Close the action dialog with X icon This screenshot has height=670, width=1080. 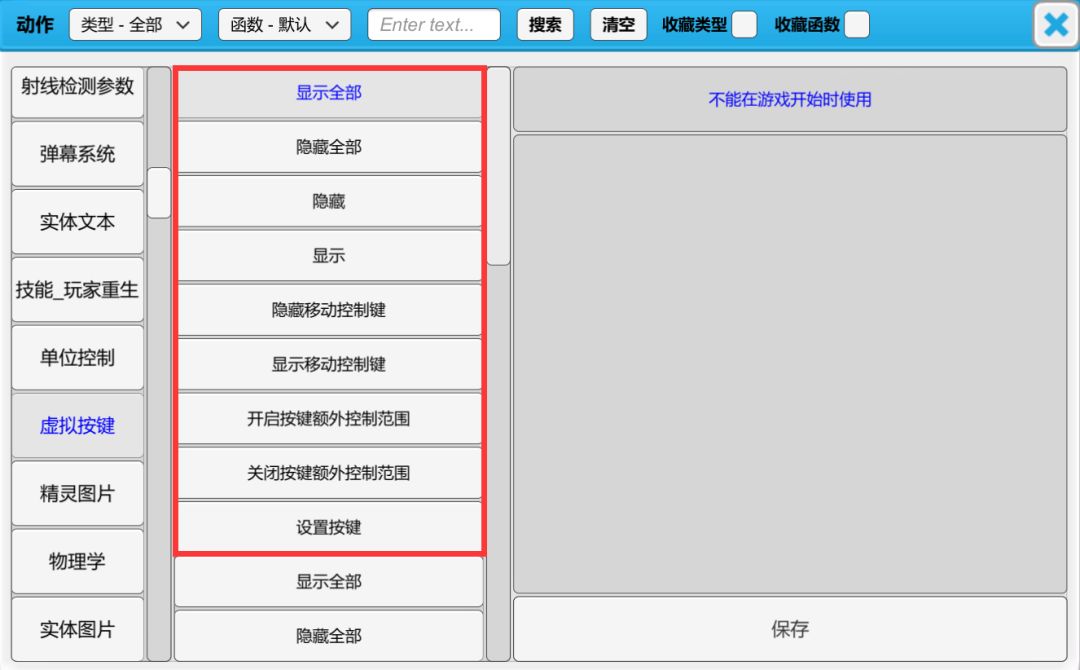point(1055,25)
